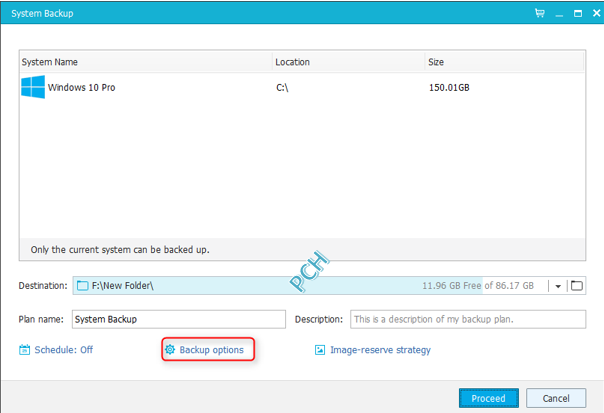Click 'Only the current system' note
The width and height of the screenshot is (604, 413).
pyautogui.click(x=120, y=250)
